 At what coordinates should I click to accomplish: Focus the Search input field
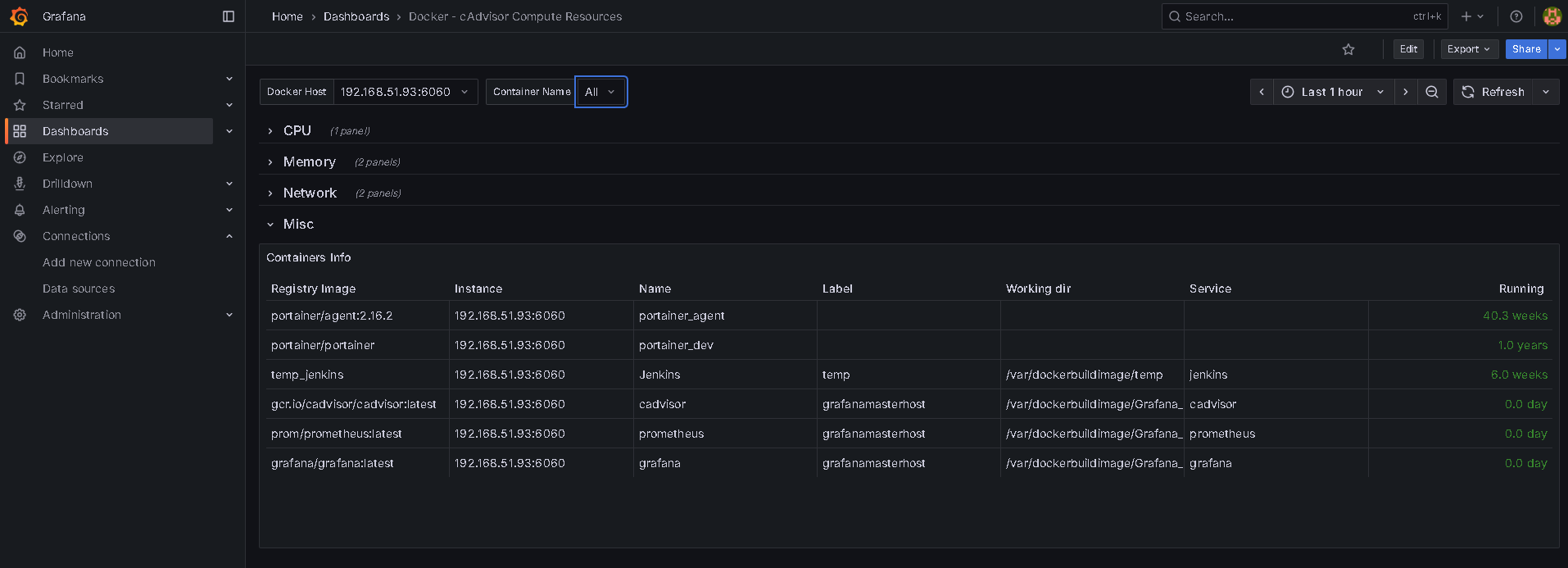pos(1304,16)
